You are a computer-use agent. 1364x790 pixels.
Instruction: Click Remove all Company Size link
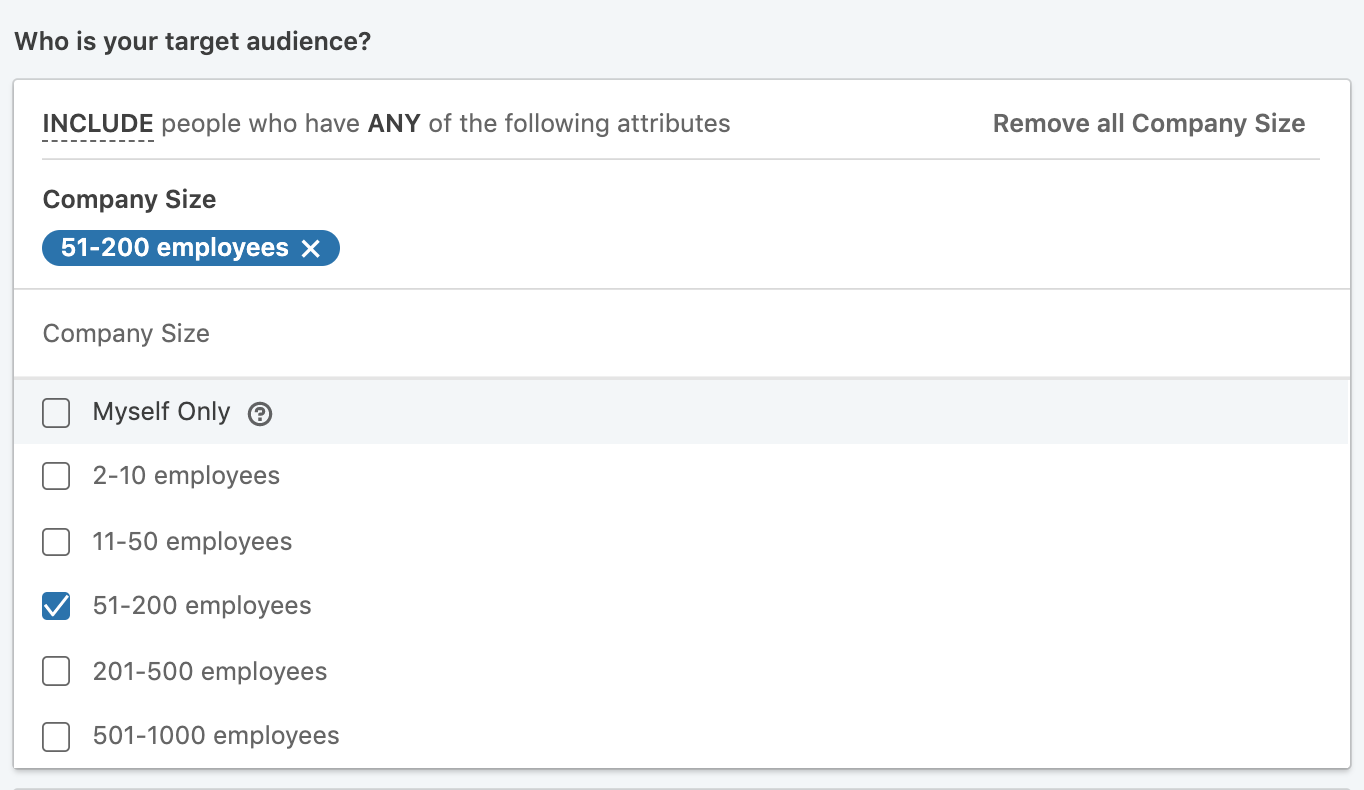click(1148, 124)
